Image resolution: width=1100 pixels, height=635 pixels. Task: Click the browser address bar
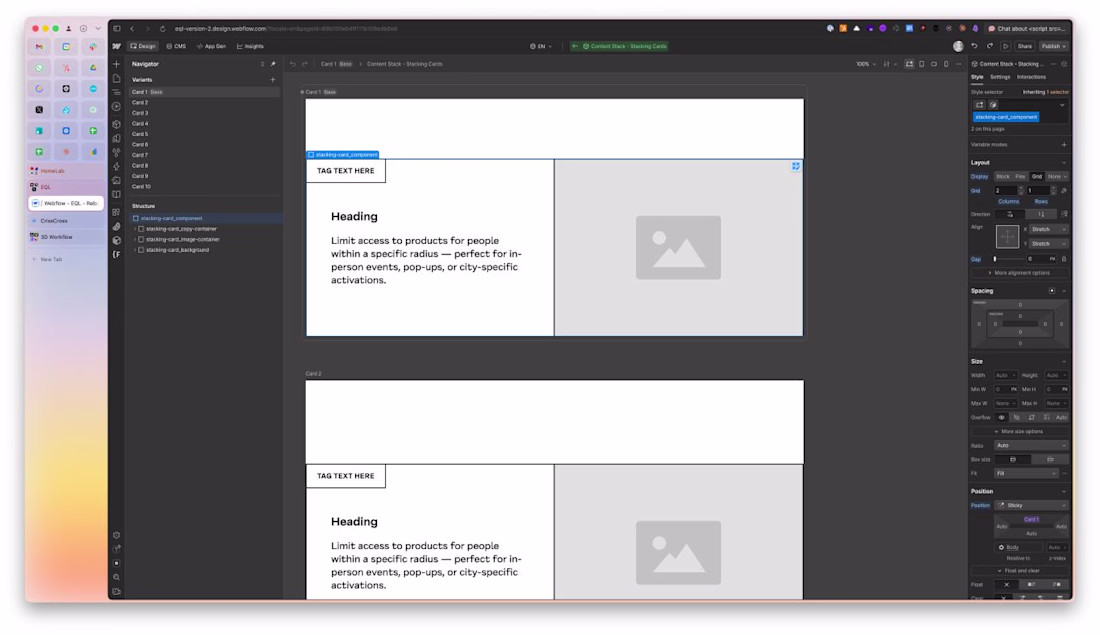point(286,29)
